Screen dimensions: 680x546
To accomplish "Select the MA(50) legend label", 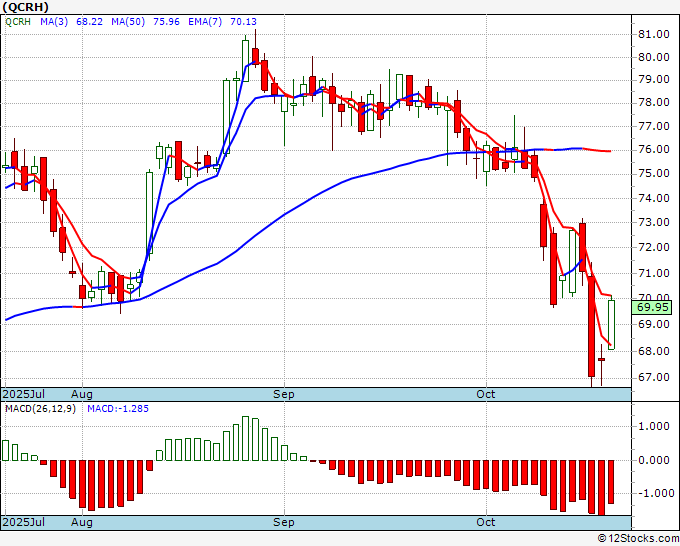I will click(x=128, y=22).
